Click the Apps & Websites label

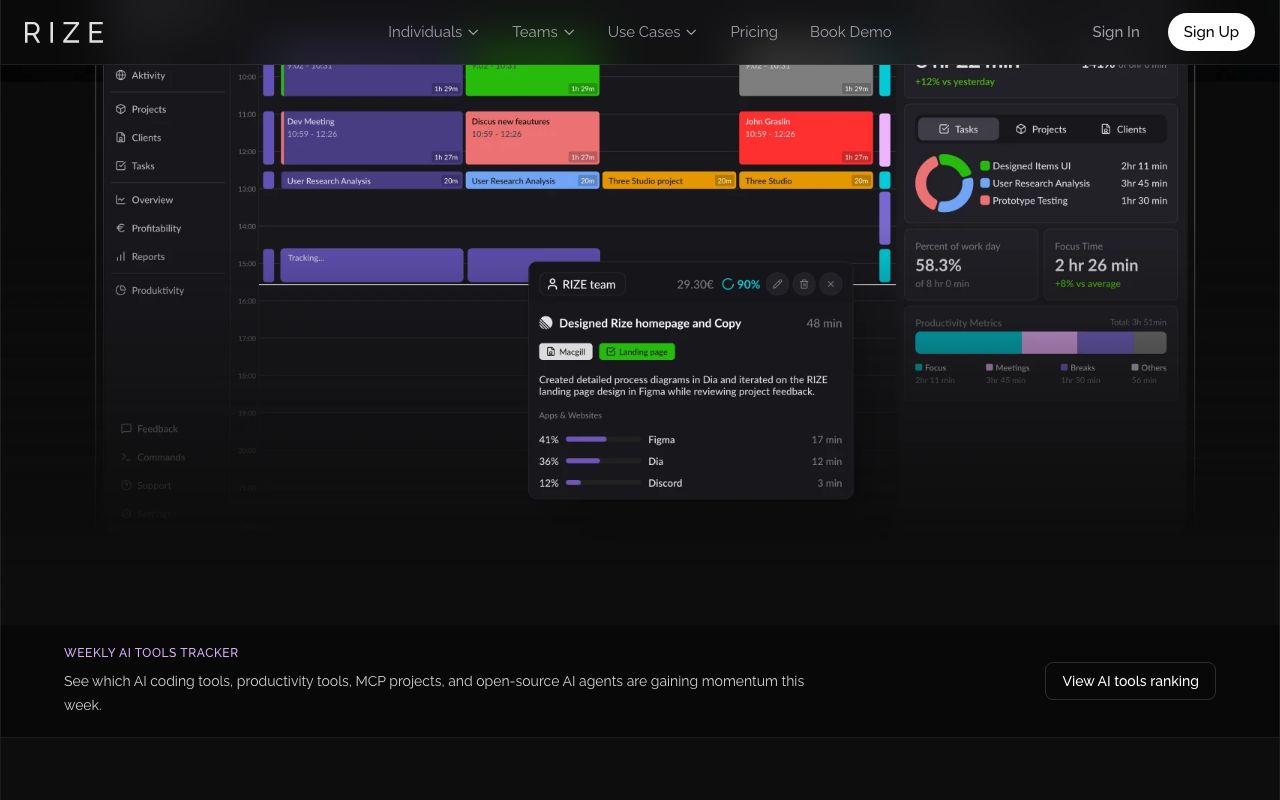click(570, 415)
